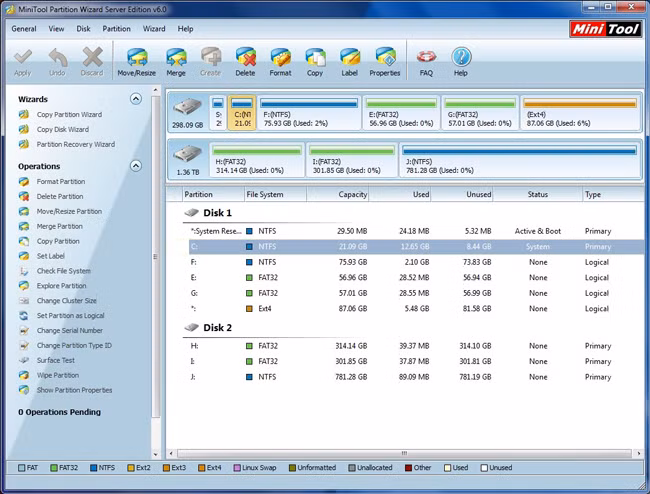Collapse the Operations panel section
The image size is (650, 494).
coord(136,166)
